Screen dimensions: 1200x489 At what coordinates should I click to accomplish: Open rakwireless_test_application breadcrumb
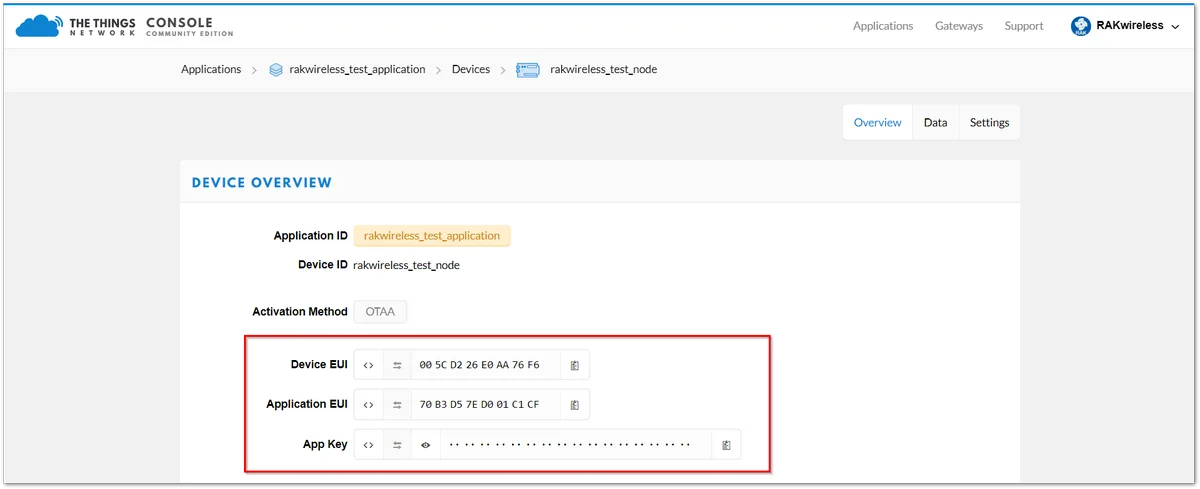(357, 69)
